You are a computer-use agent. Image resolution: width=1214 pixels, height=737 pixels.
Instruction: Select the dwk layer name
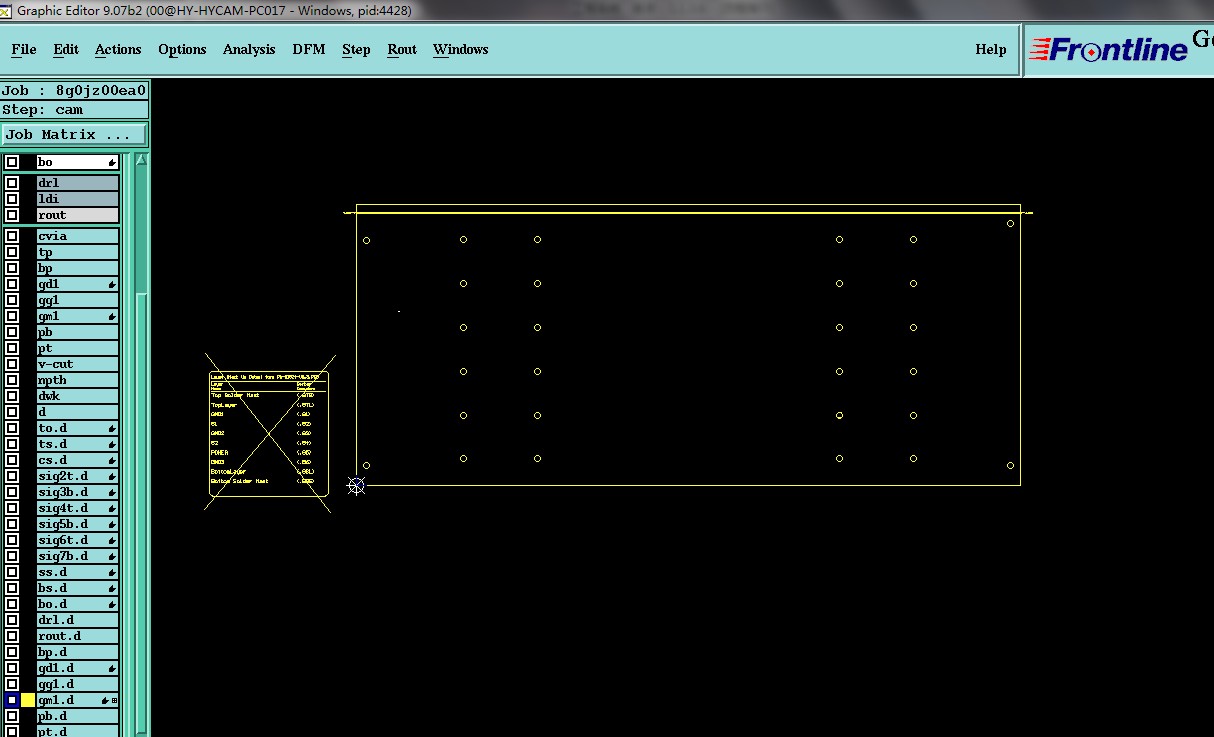point(78,396)
